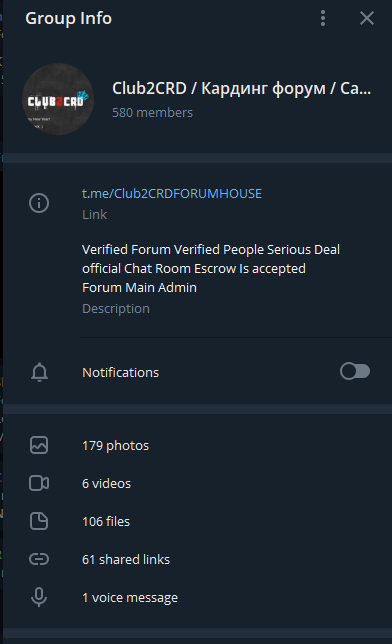The height and width of the screenshot is (644, 392).
Task: Click the bell notifications icon
Action: pyautogui.click(x=39, y=372)
